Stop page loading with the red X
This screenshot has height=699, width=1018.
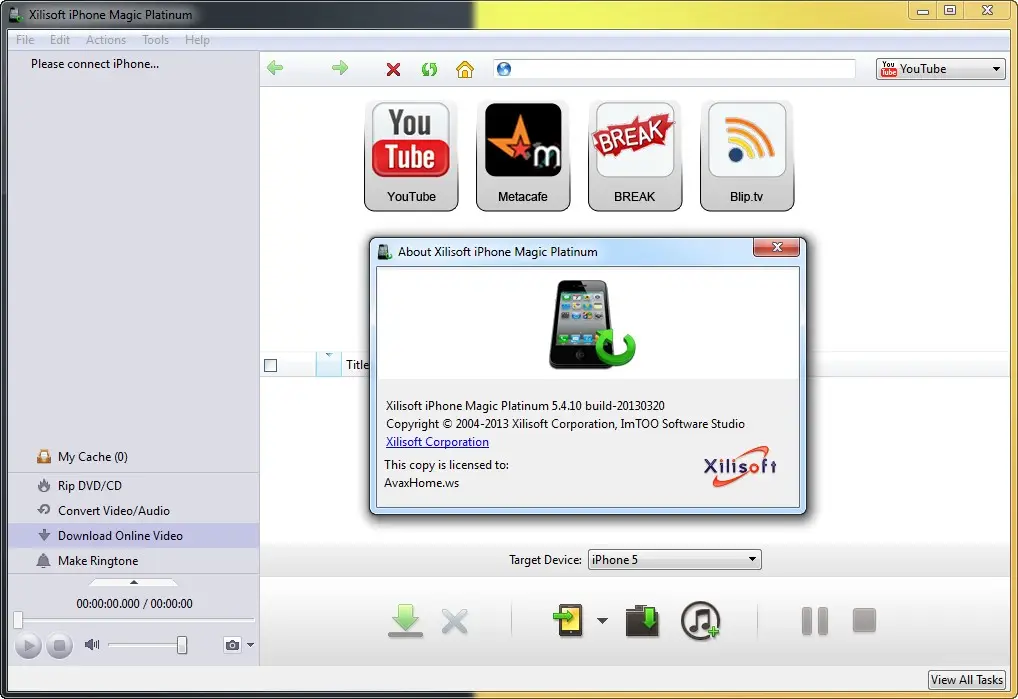click(393, 69)
